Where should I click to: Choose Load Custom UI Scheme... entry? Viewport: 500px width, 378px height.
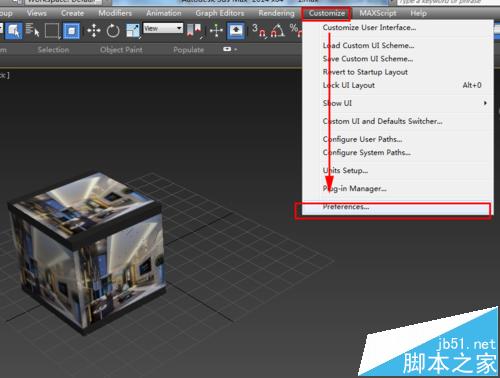pyautogui.click(x=398, y=45)
